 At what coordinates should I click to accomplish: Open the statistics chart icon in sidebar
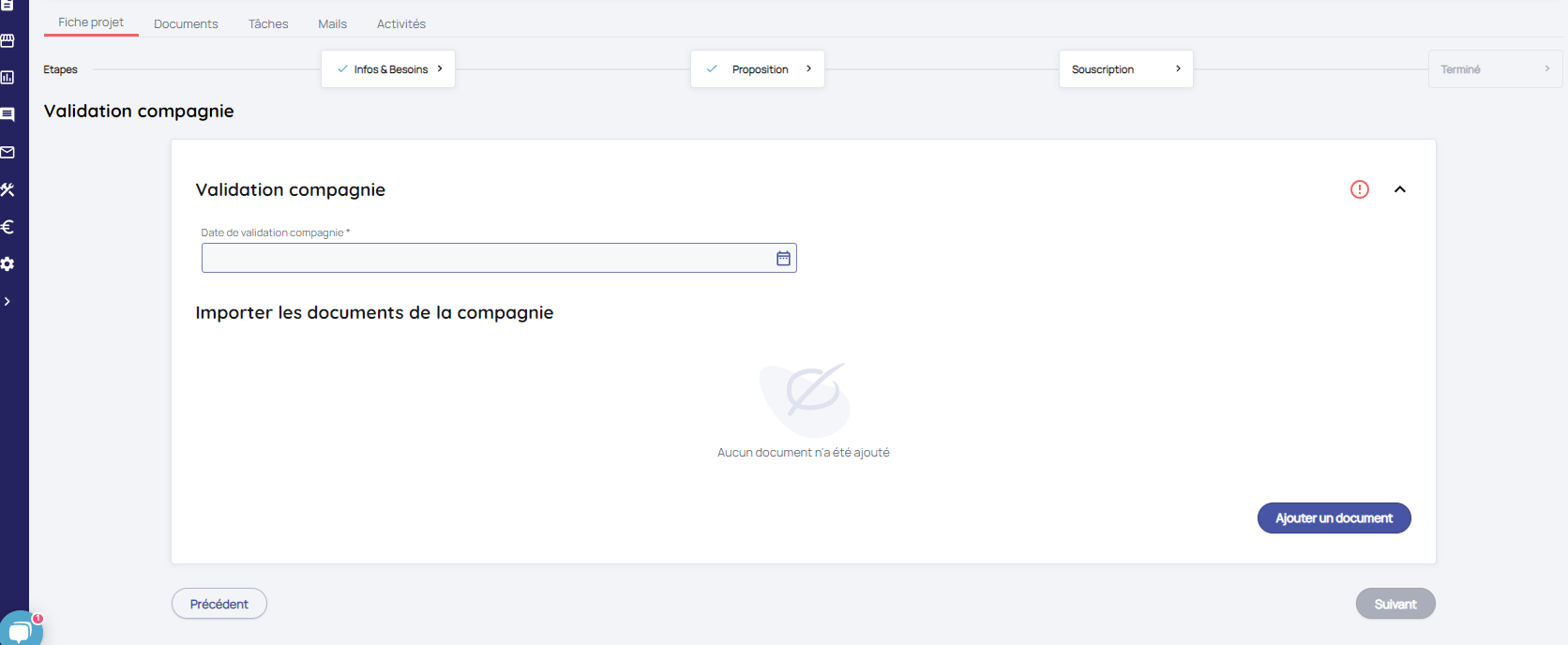[8, 78]
